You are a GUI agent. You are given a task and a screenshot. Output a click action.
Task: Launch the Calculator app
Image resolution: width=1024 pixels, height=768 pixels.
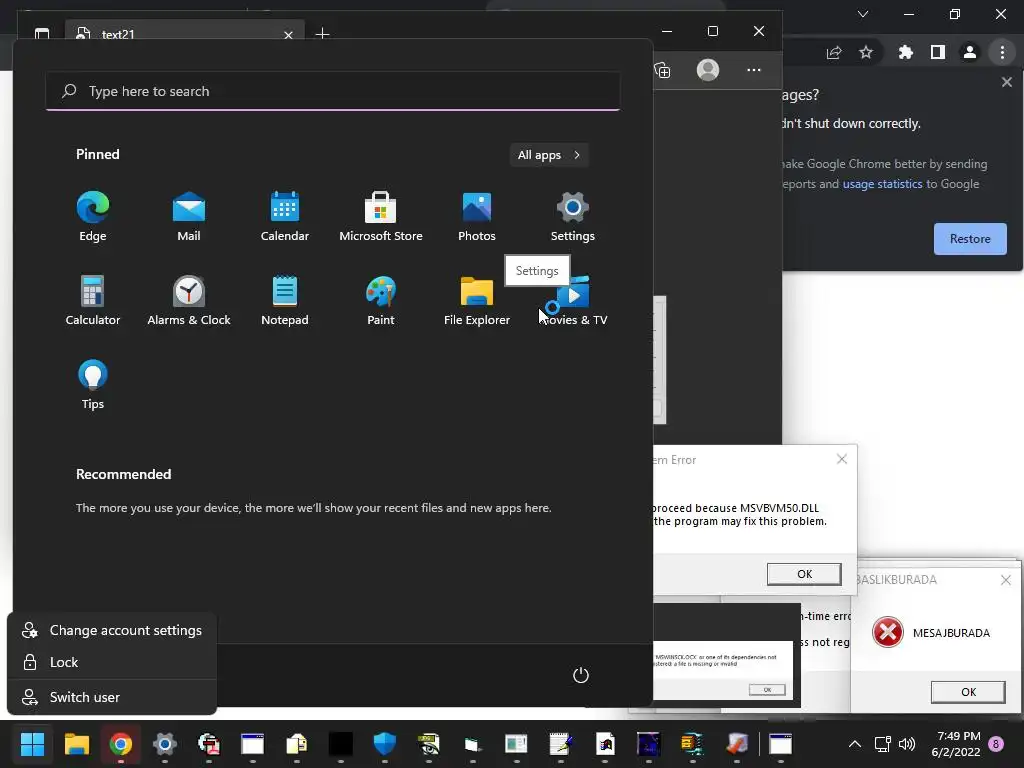click(93, 300)
